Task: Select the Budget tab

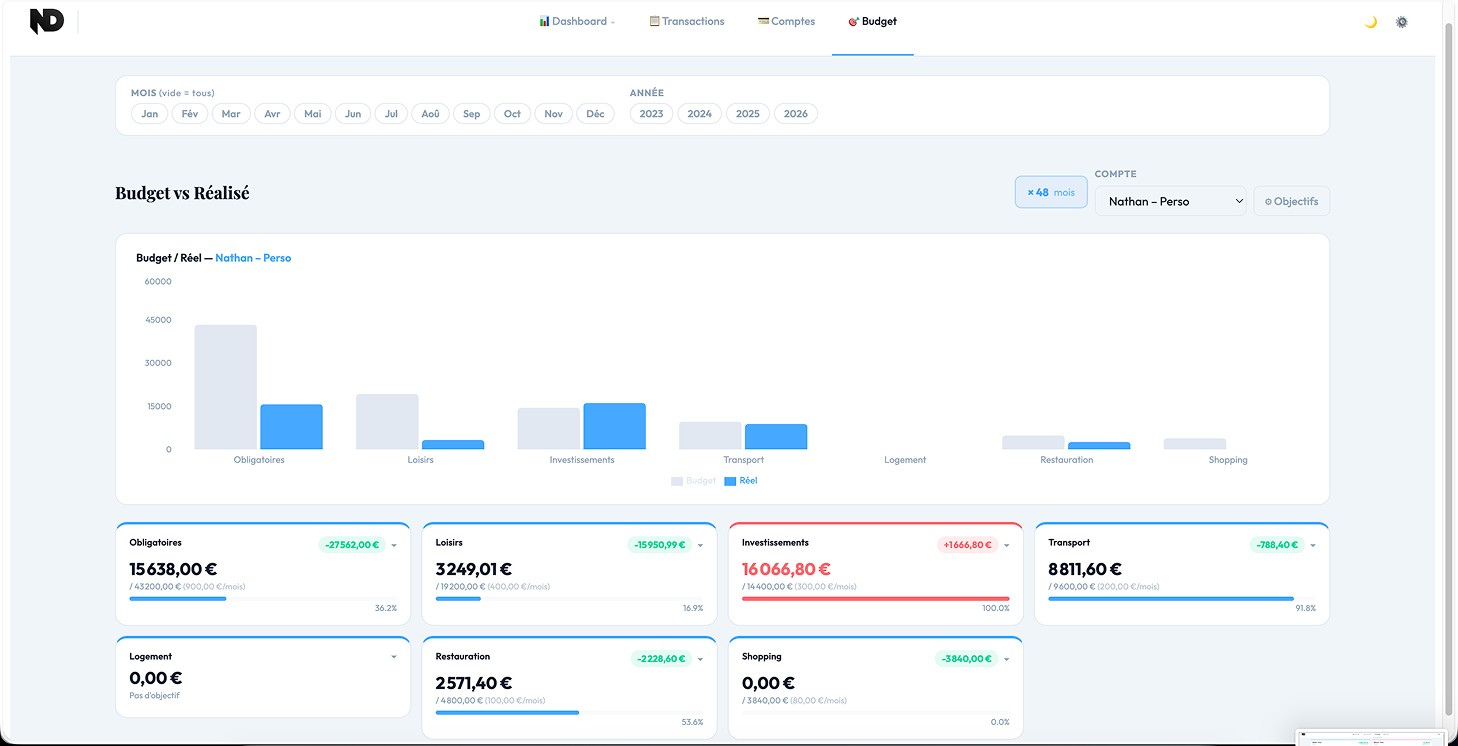Action: pyautogui.click(x=873, y=21)
